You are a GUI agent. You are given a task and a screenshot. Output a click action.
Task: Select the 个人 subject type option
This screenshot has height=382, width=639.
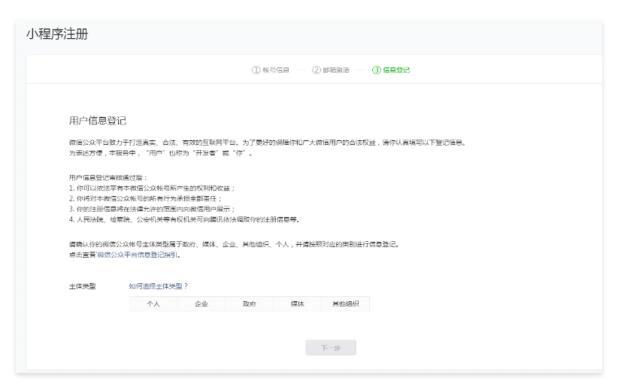(x=153, y=304)
